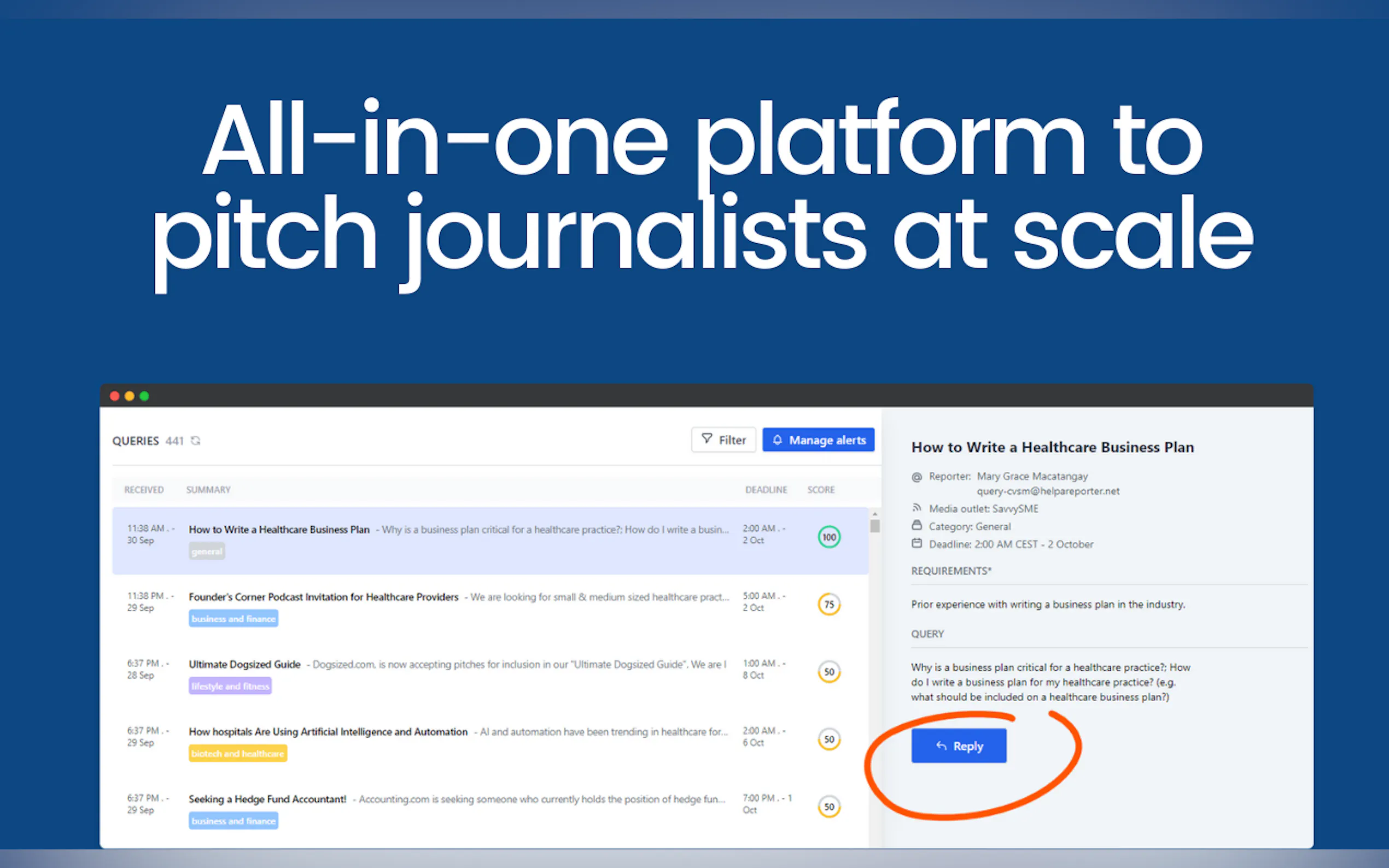Select the Ultimate Dogsized Guide query row
1389x868 pixels.
pyautogui.click(x=244, y=664)
